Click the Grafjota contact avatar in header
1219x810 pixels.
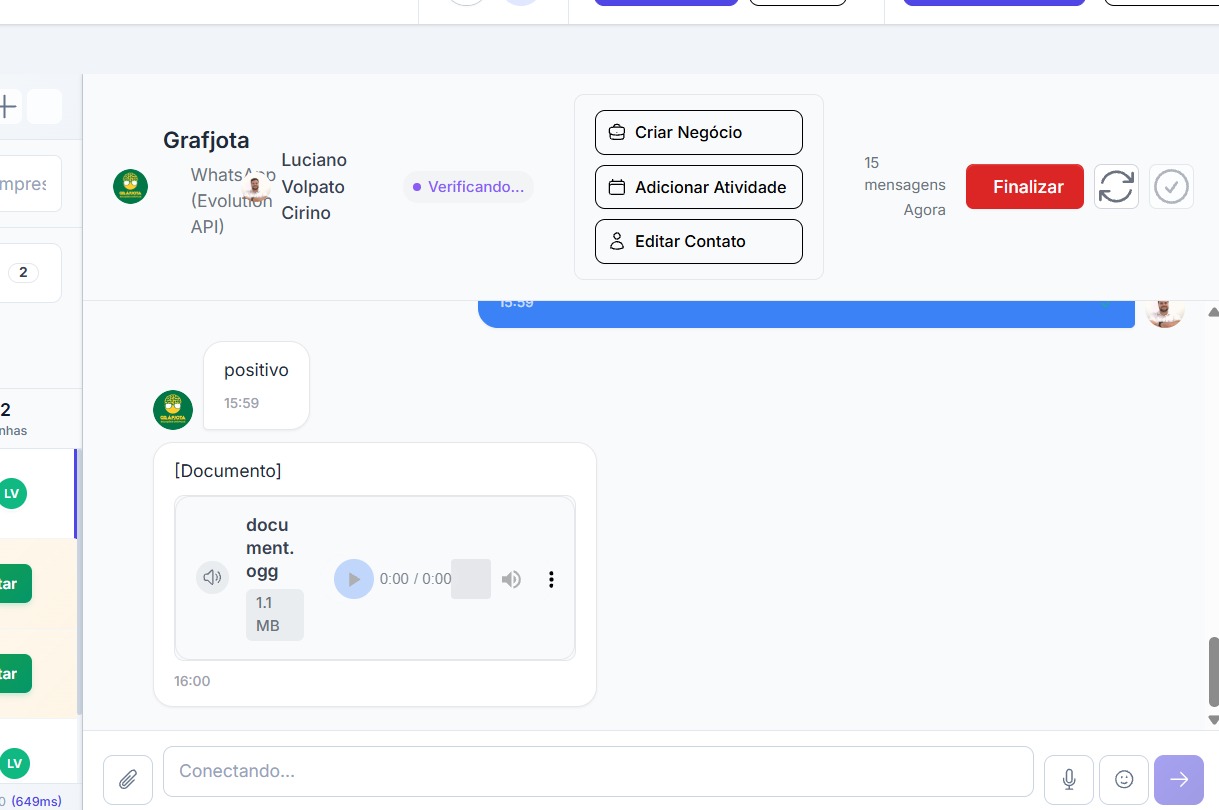130,187
